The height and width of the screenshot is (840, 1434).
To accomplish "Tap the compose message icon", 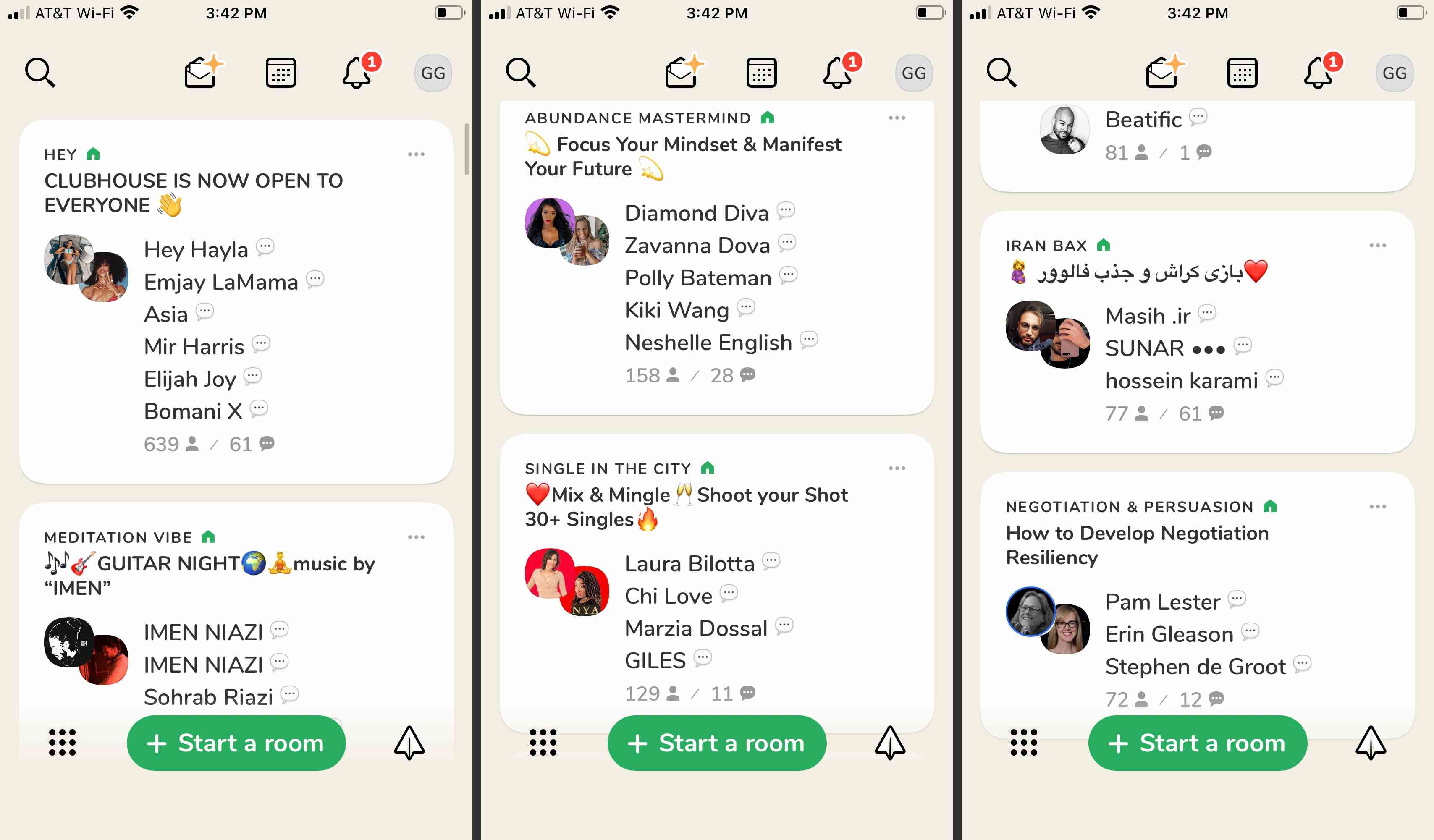I will coord(200,70).
